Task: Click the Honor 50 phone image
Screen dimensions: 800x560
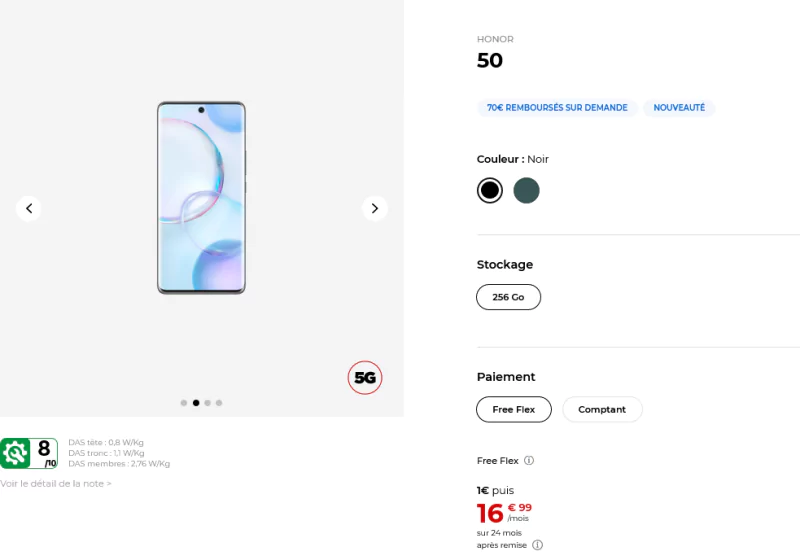Action: pos(201,198)
